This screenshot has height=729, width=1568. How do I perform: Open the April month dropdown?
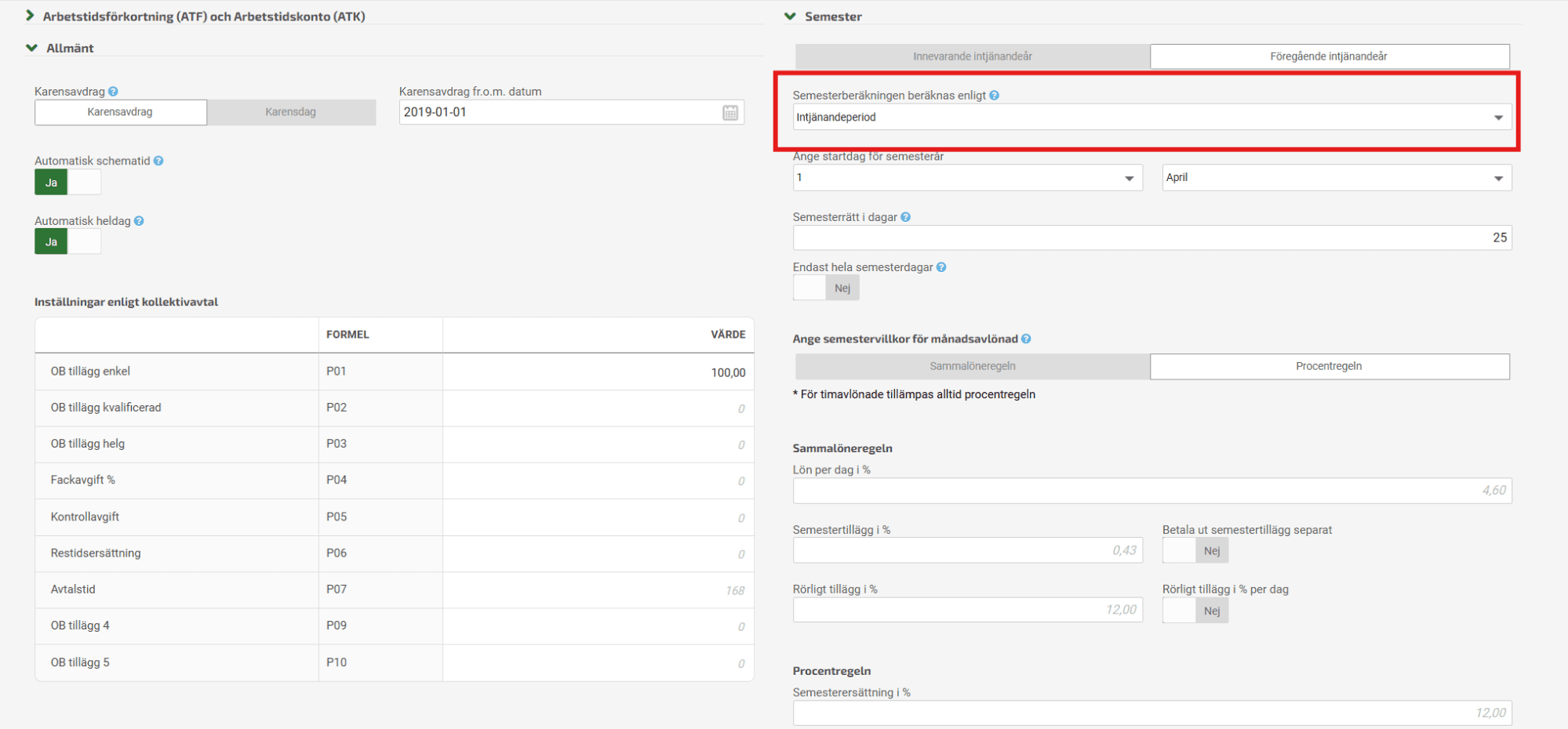[1336, 178]
